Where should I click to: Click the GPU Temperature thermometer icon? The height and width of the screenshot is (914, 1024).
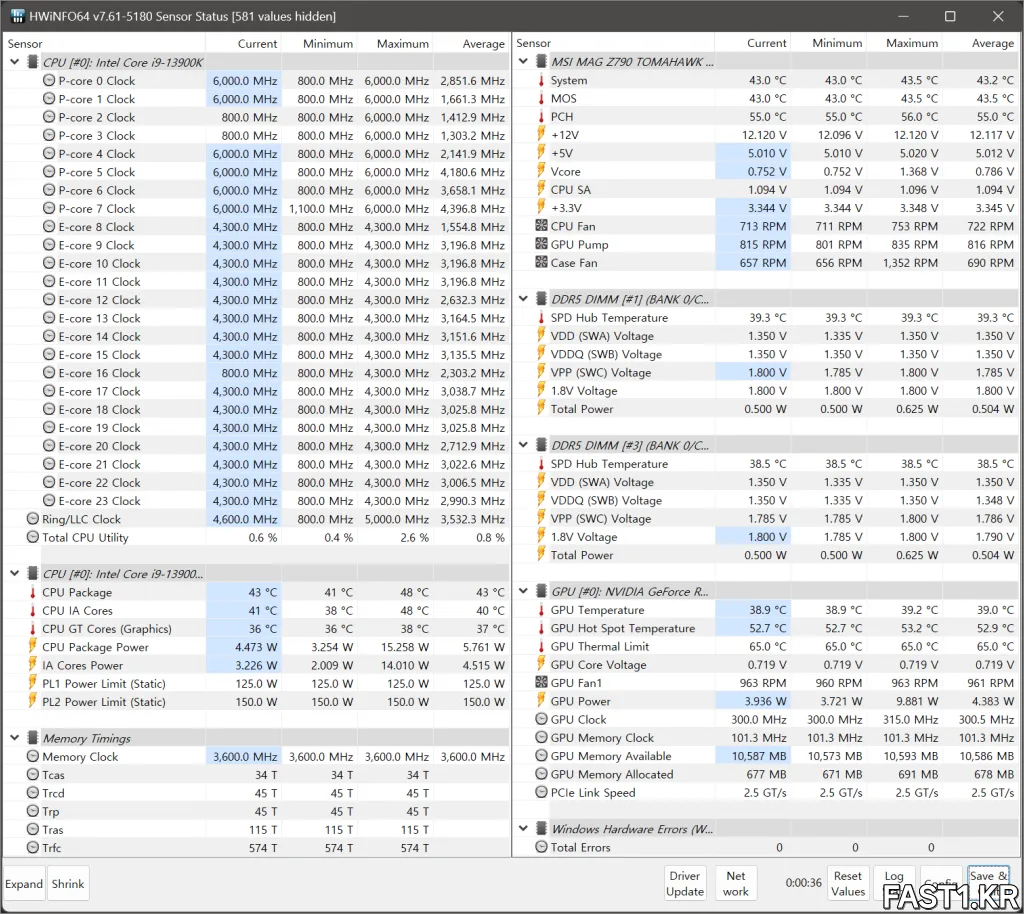[541, 610]
